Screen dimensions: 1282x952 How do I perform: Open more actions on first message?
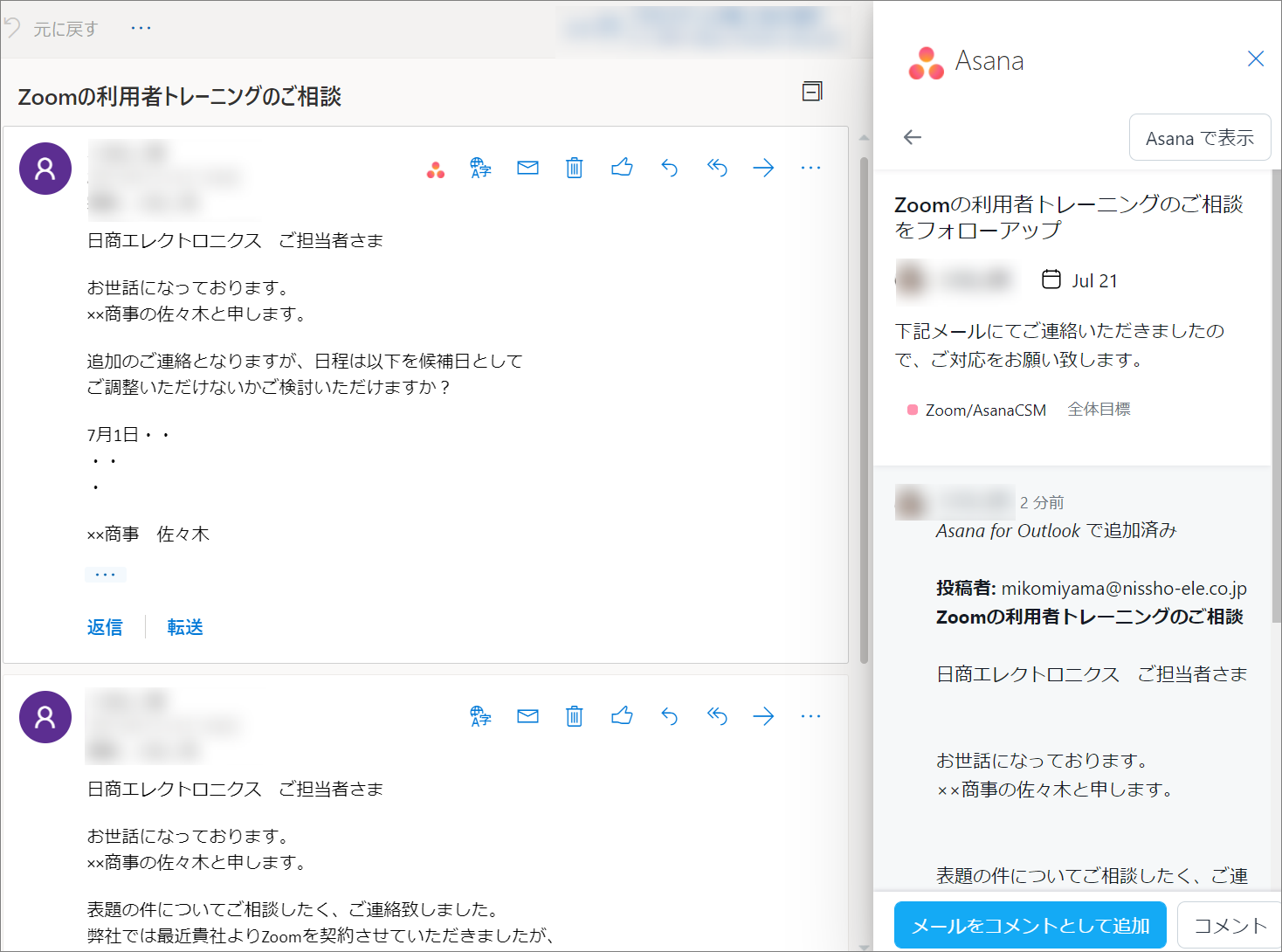coord(810,168)
